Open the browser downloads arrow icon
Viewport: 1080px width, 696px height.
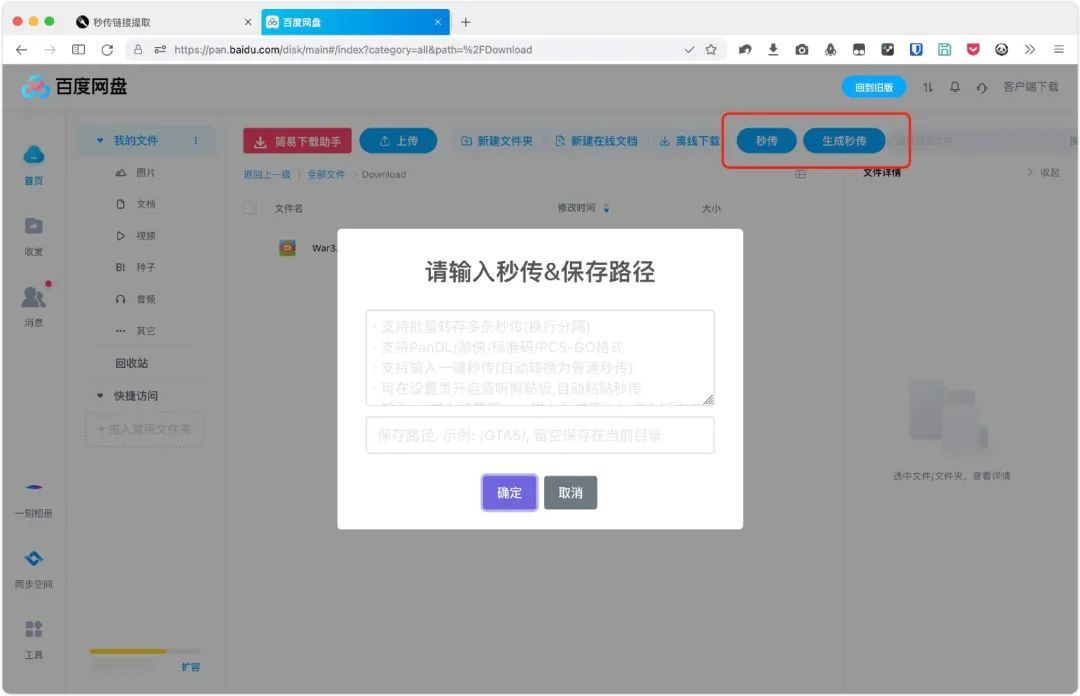[x=773, y=50]
